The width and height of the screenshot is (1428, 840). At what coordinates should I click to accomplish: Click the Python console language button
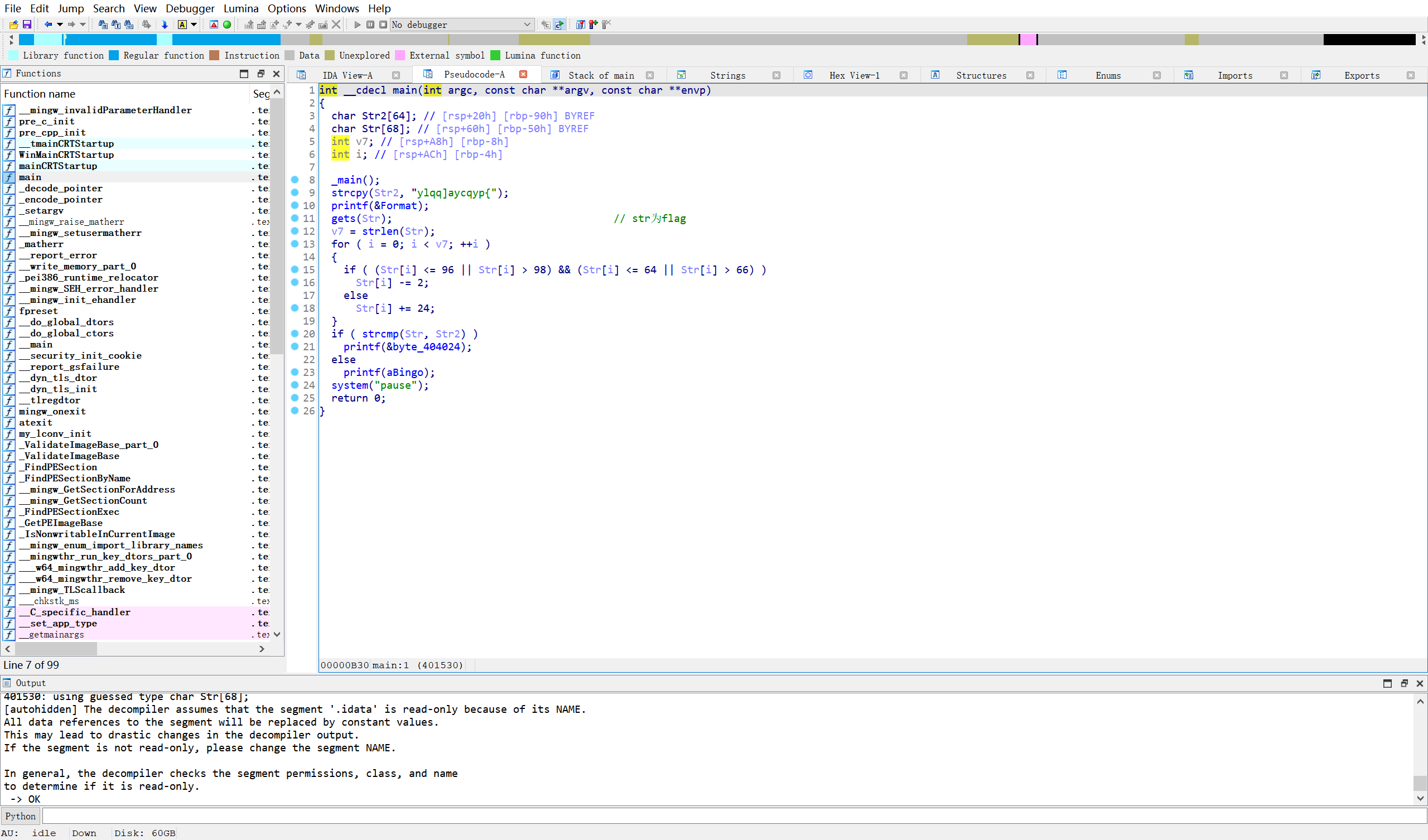21,816
